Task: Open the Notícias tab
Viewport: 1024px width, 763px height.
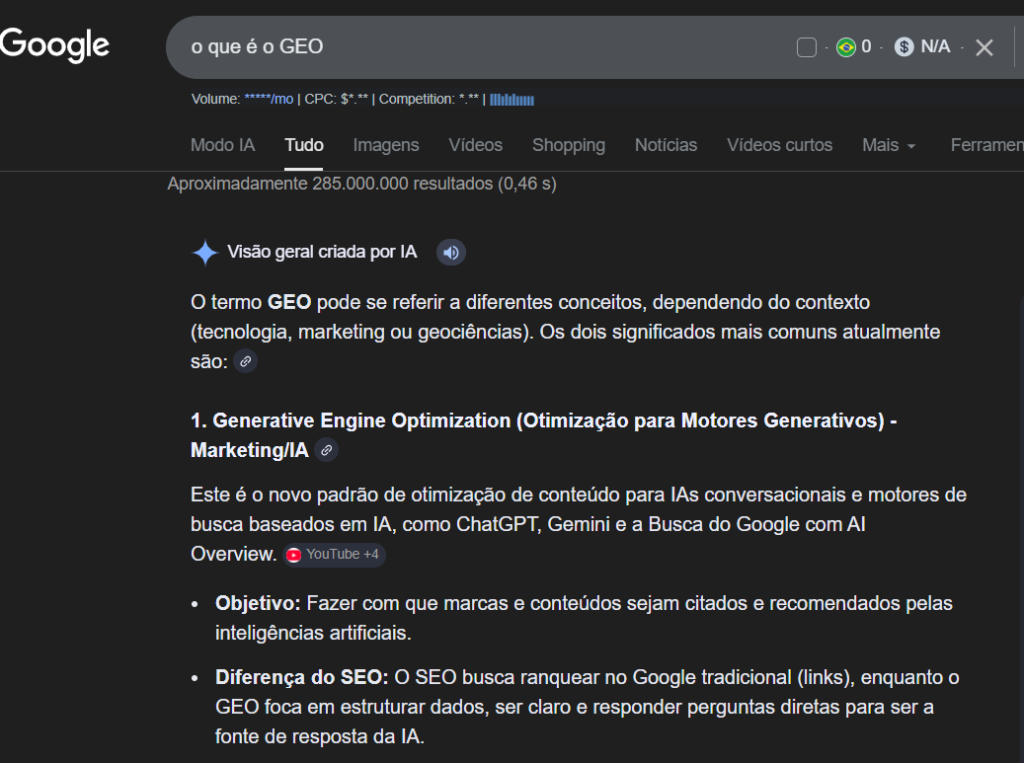Action: tap(666, 145)
